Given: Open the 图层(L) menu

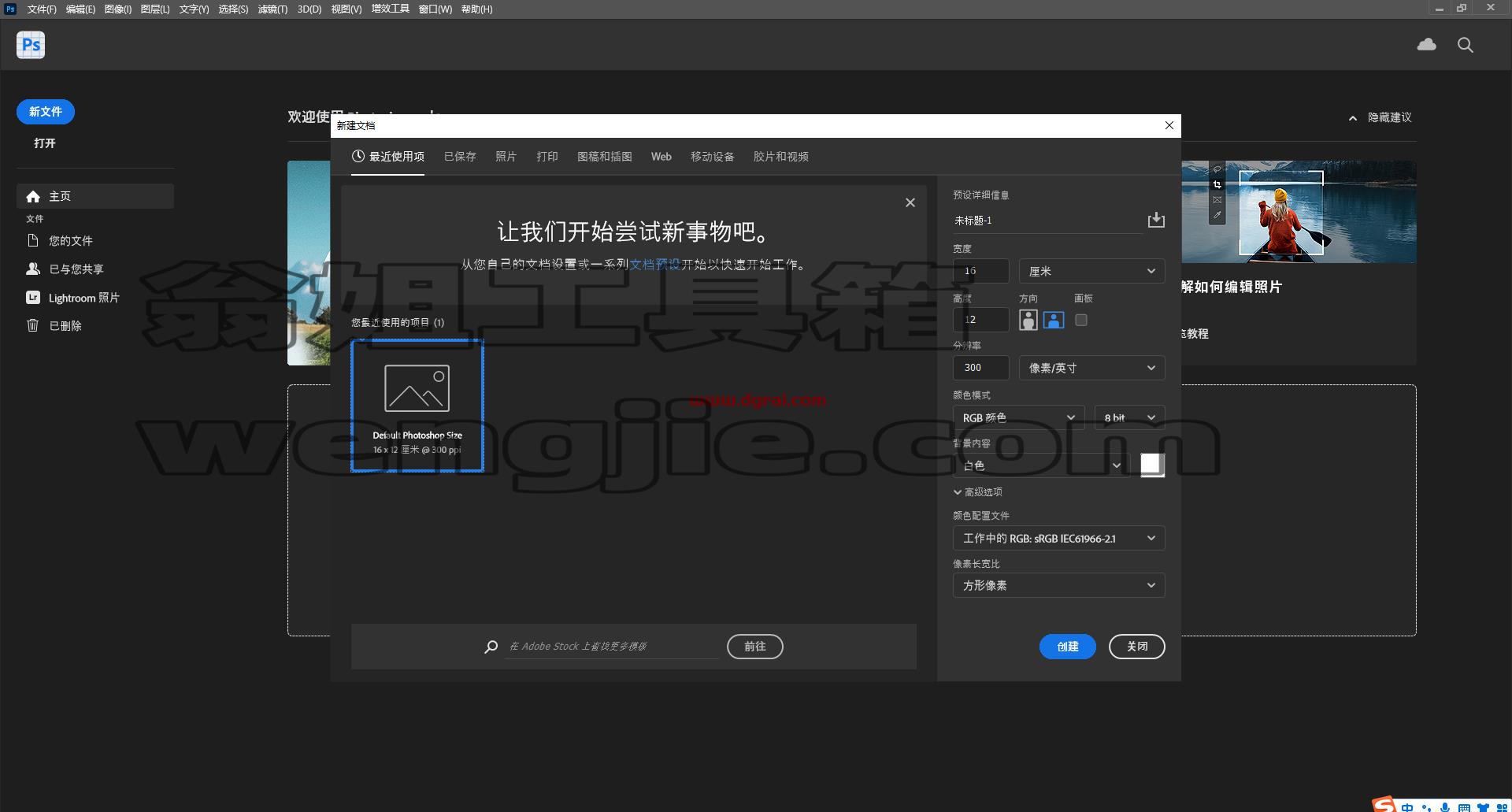Looking at the screenshot, I should point(155,9).
